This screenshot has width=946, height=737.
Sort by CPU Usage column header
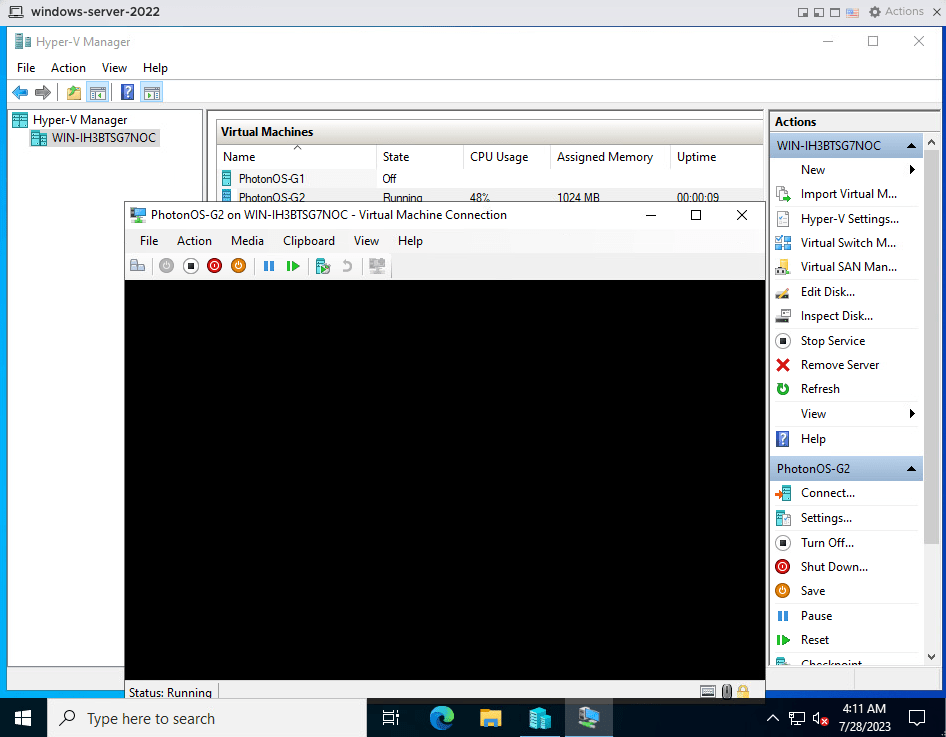point(507,157)
